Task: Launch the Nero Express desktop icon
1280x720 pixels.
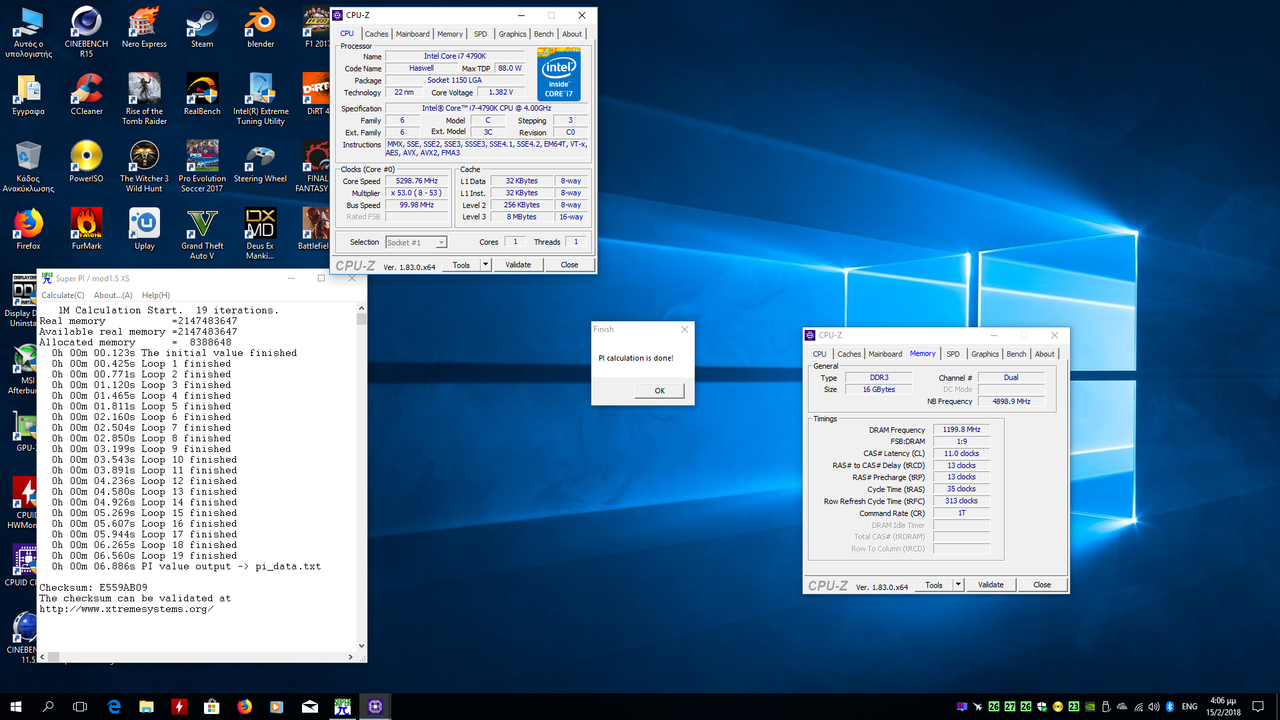Action: (x=144, y=28)
